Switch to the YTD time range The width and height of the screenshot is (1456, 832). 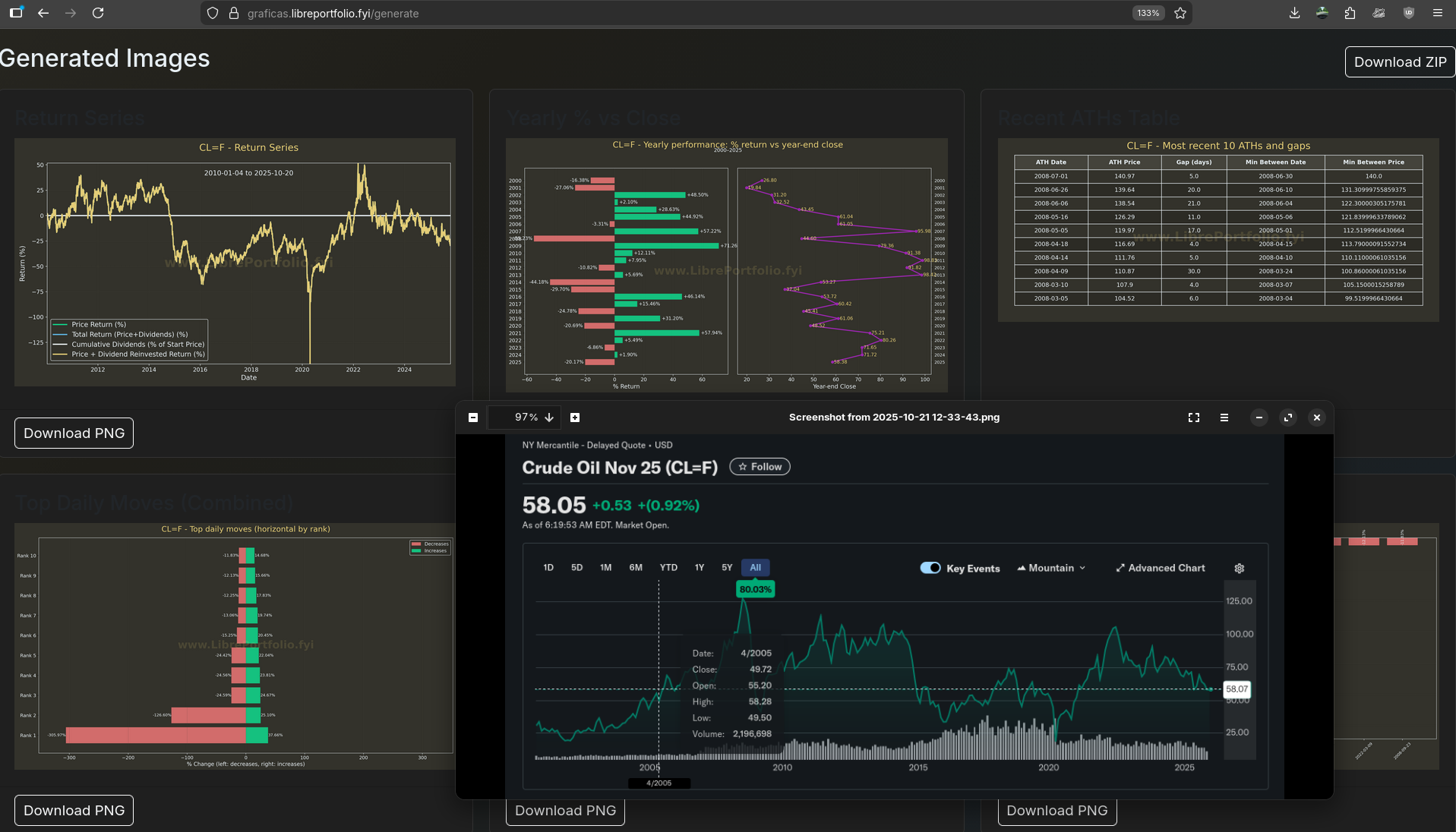[x=668, y=567]
